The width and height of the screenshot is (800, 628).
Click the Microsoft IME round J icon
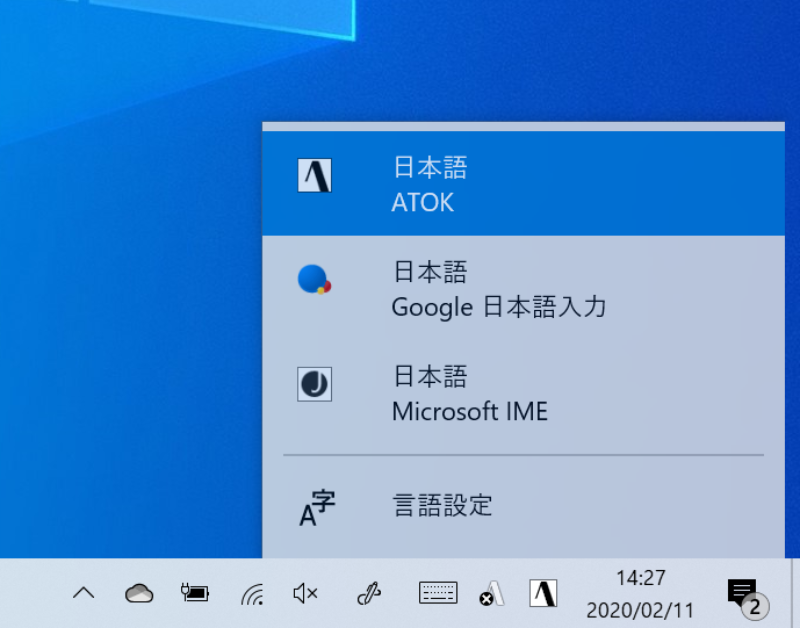click(x=314, y=385)
